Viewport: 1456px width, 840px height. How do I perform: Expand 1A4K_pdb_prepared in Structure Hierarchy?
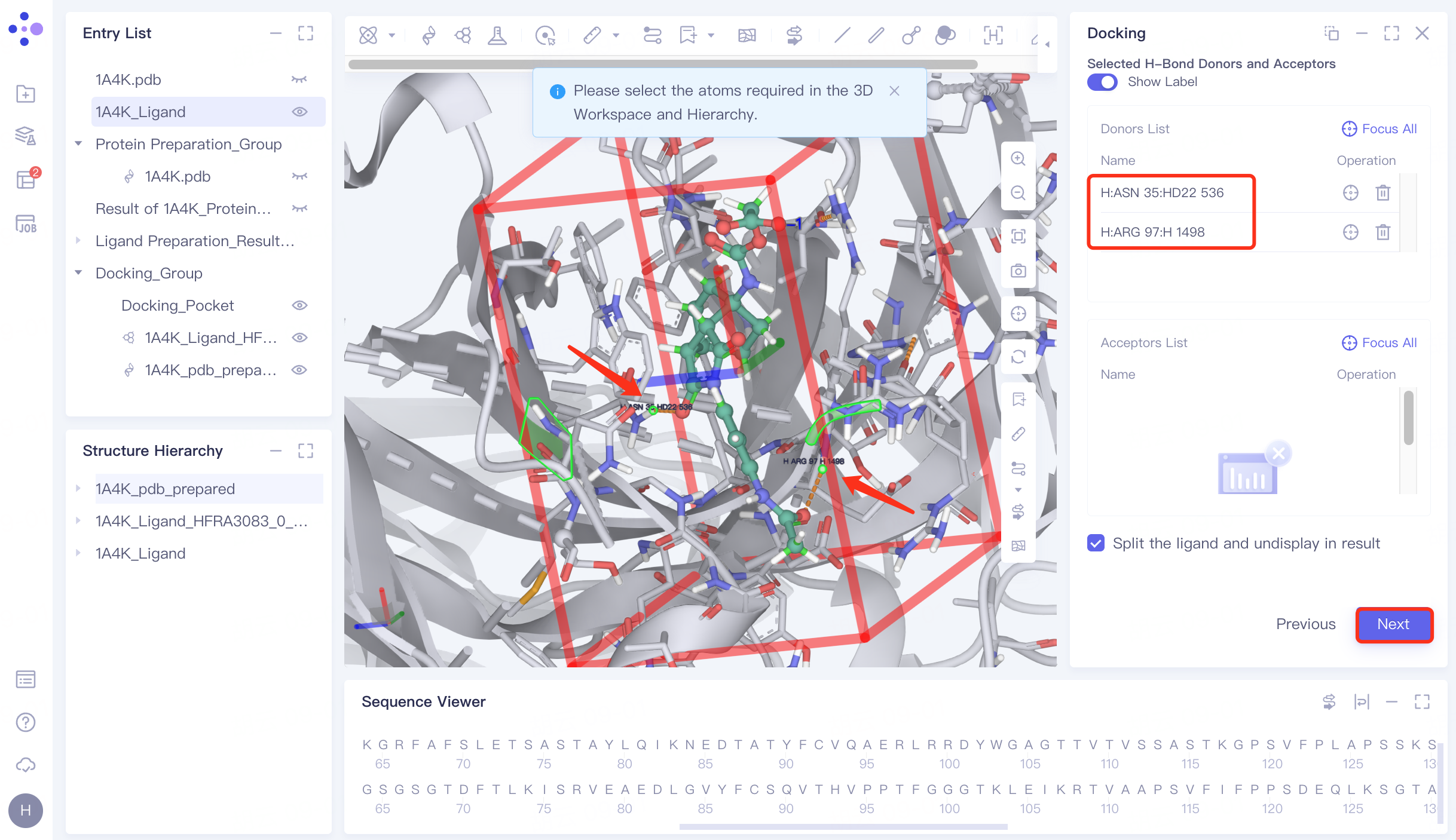(78, 489)
